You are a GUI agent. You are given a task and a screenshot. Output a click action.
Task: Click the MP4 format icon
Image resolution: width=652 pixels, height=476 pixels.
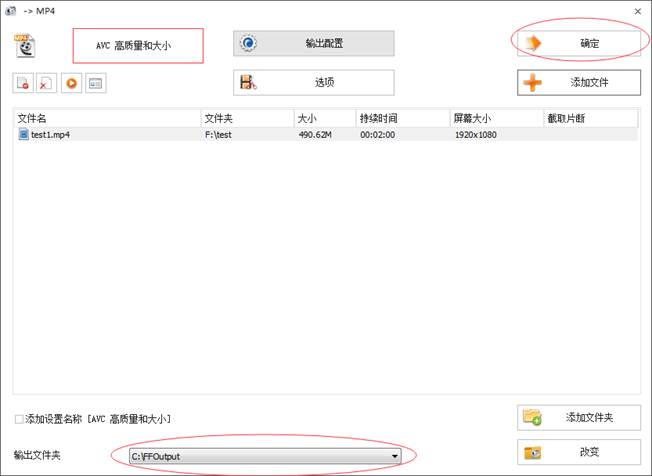(x=25, y=45)
